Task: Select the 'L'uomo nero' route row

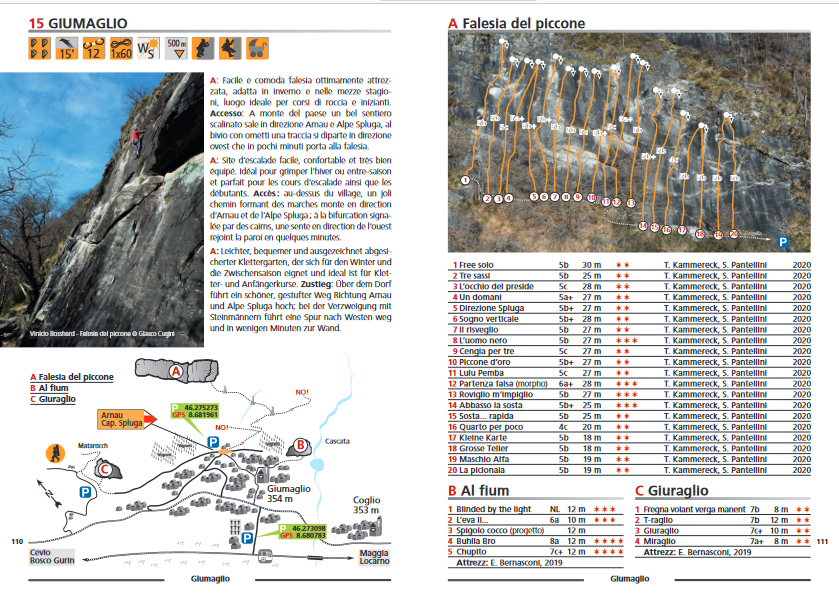Action: tap(629, 340)
